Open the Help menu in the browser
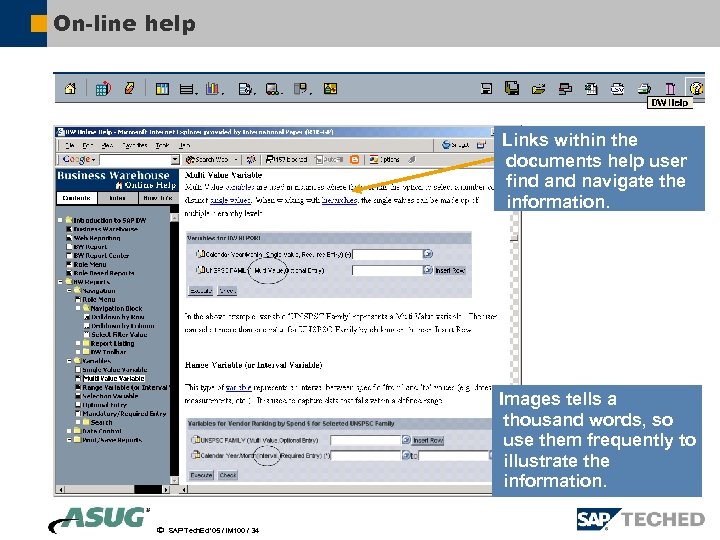This screenshot has width=720, height=540. pyautogui.click(x=184, y=145)
